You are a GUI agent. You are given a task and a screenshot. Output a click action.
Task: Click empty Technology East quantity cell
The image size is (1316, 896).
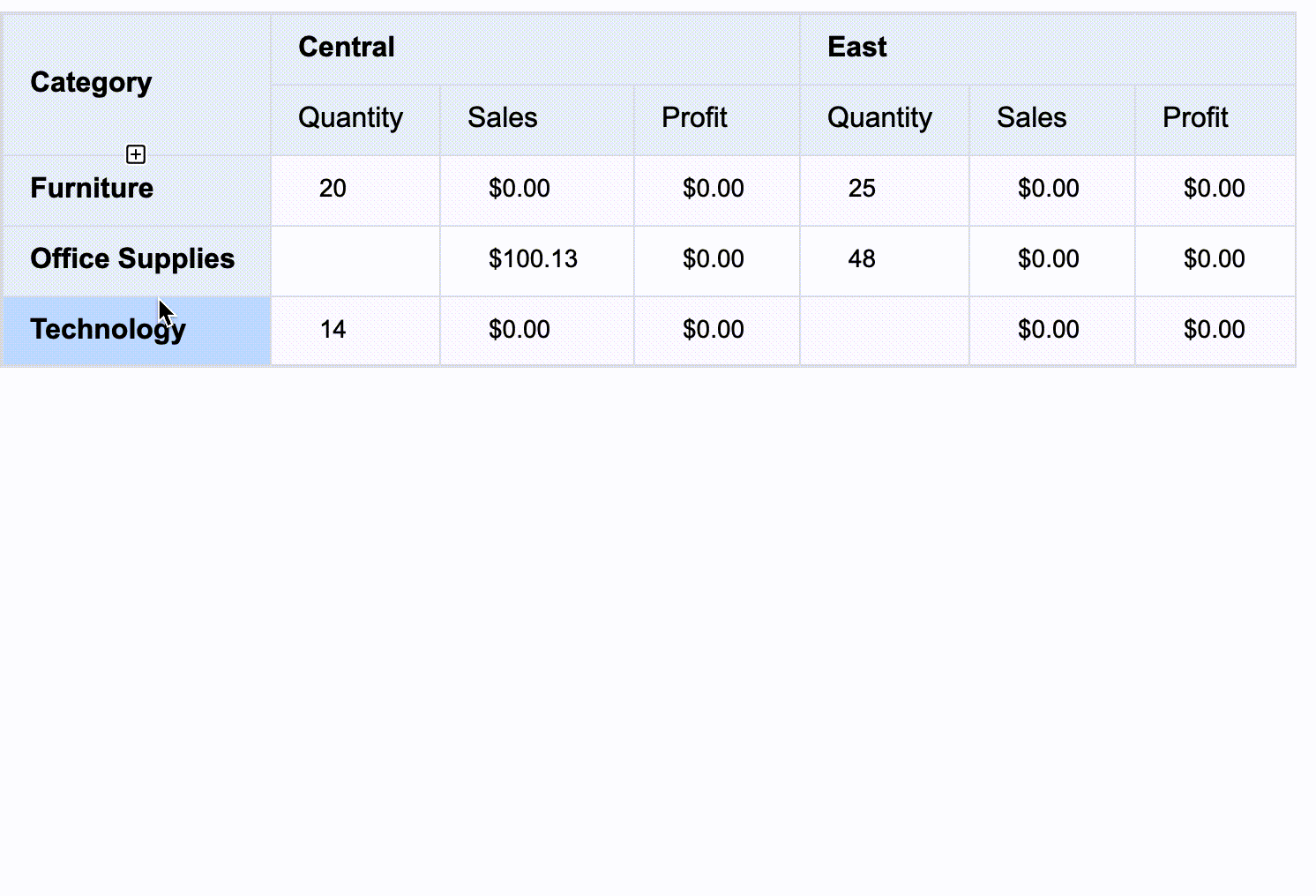click(885, 332)
